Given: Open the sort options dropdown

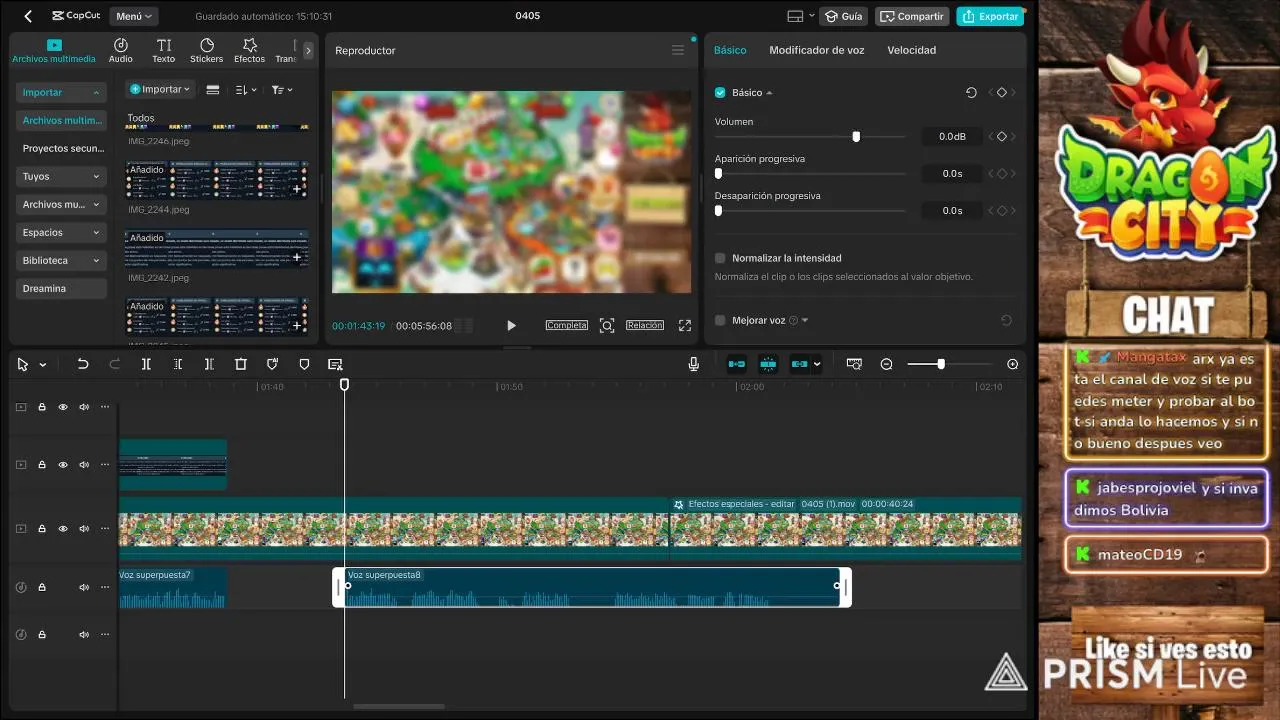Looking at the screenshot, I should point(246,89).
